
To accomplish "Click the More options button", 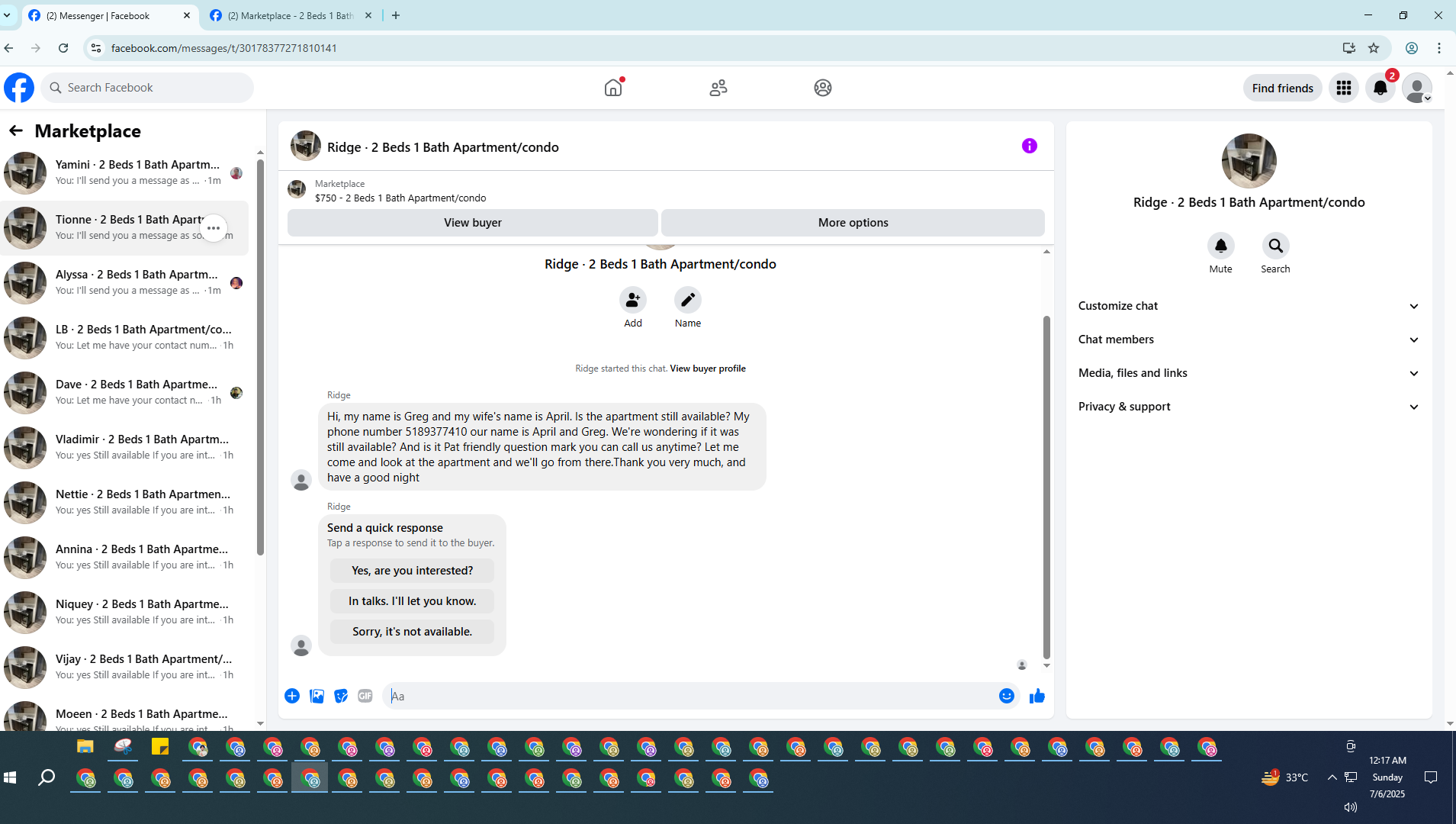I will point(853,223).
